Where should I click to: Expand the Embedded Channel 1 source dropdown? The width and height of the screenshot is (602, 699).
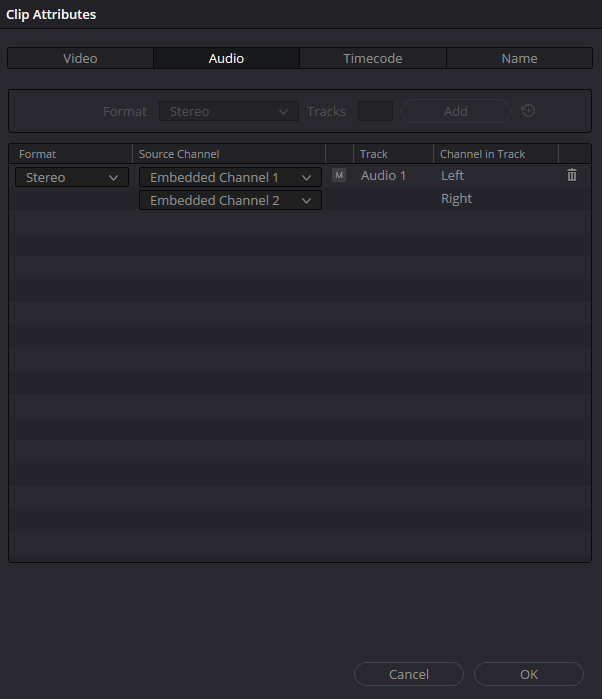(x=230, y=178)
